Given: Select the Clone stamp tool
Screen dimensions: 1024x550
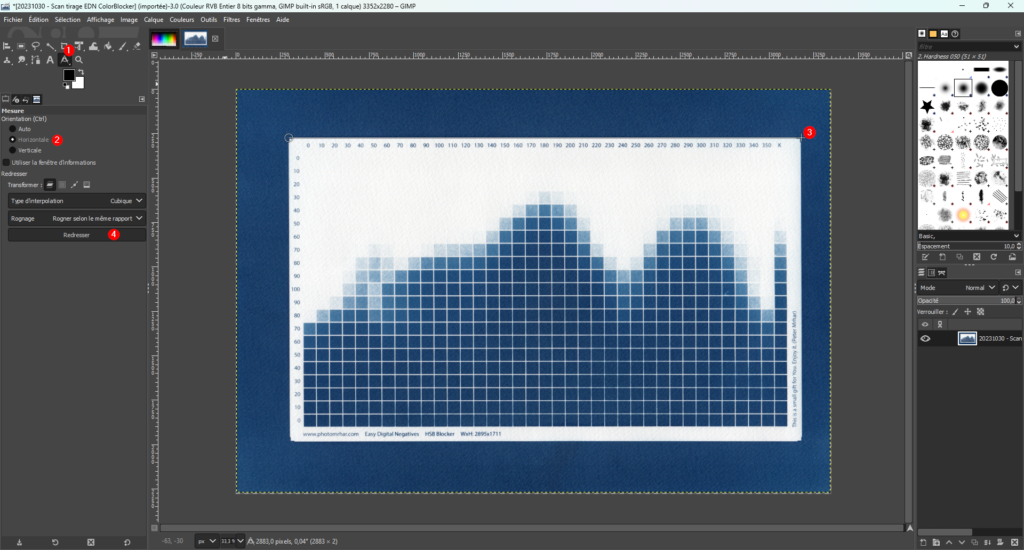Looking at the screenshot, I should [7, 60].
